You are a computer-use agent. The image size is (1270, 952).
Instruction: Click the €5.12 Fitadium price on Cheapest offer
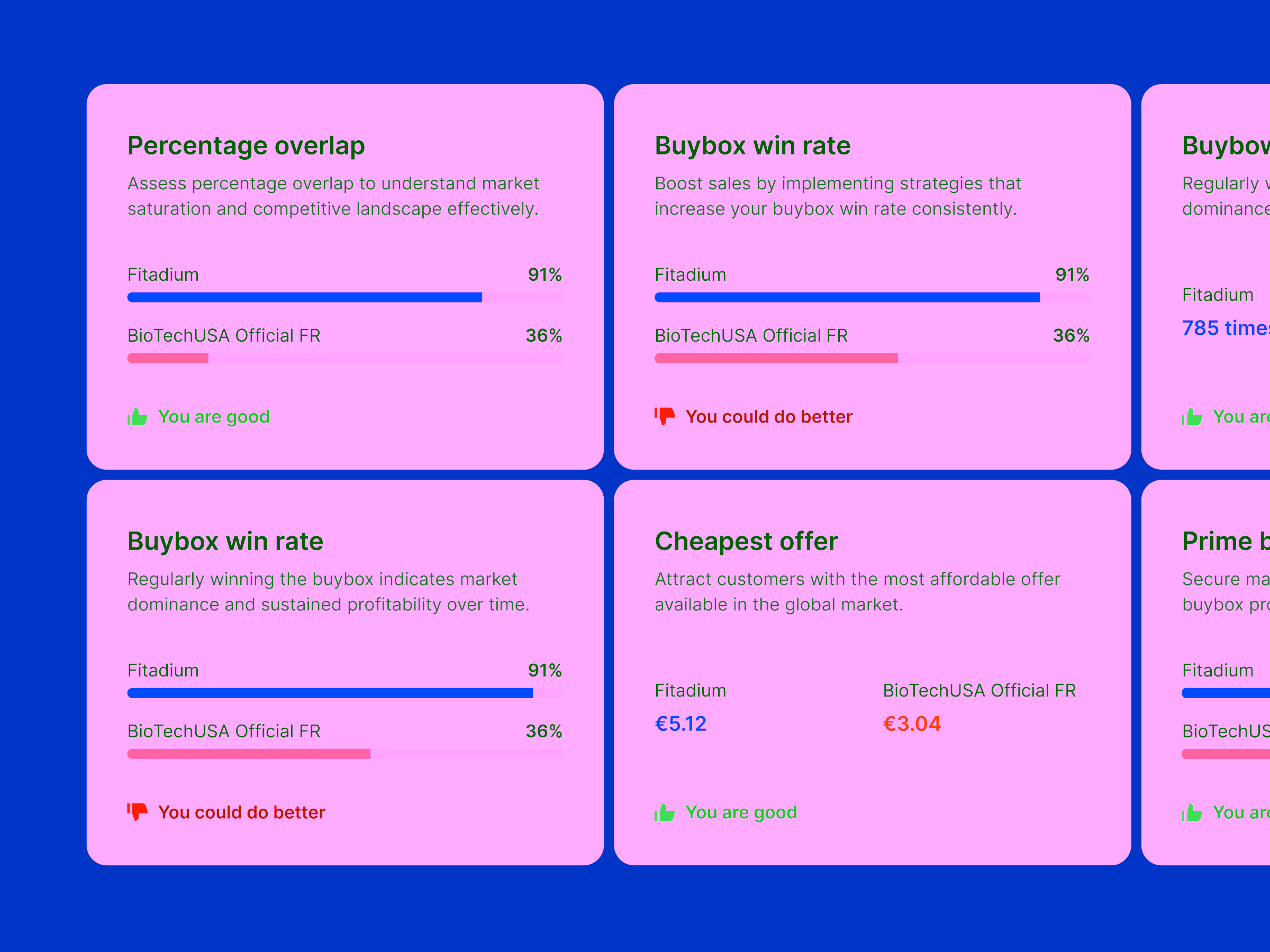pos(681,724)
